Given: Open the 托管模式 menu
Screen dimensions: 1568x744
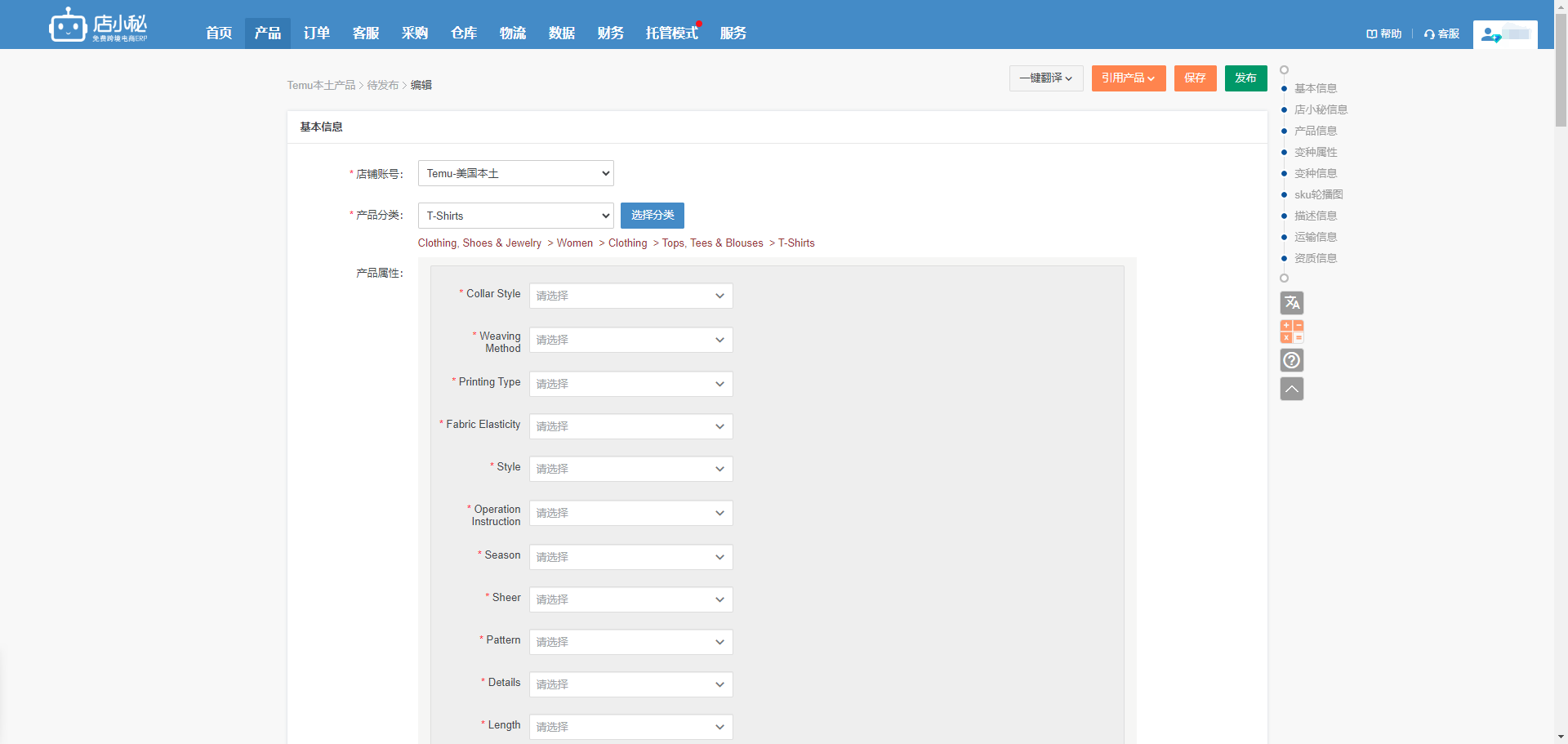Looking at the screenshot, I should [672, 33].
